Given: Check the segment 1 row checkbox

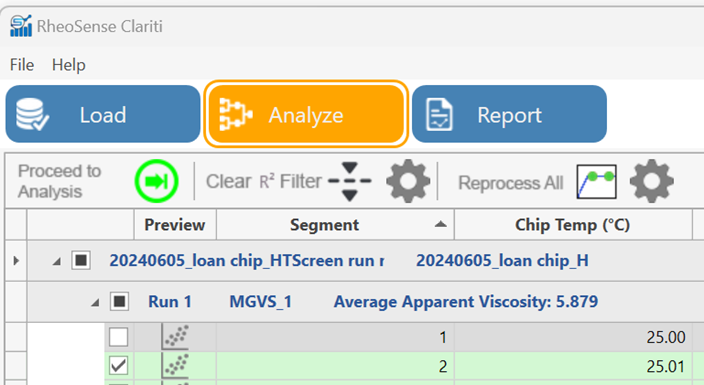Looking at the screenshot, I should tap(119, 337).
